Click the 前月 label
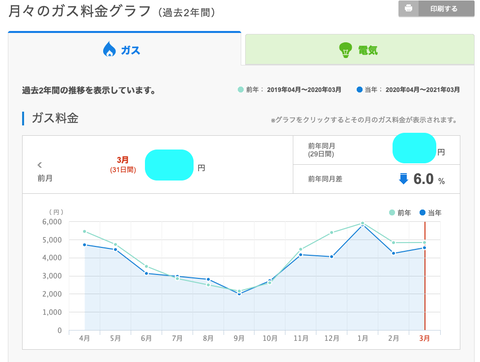Image resolution: width=480 pixels, height=362 pixels. [x=45, y=178]
